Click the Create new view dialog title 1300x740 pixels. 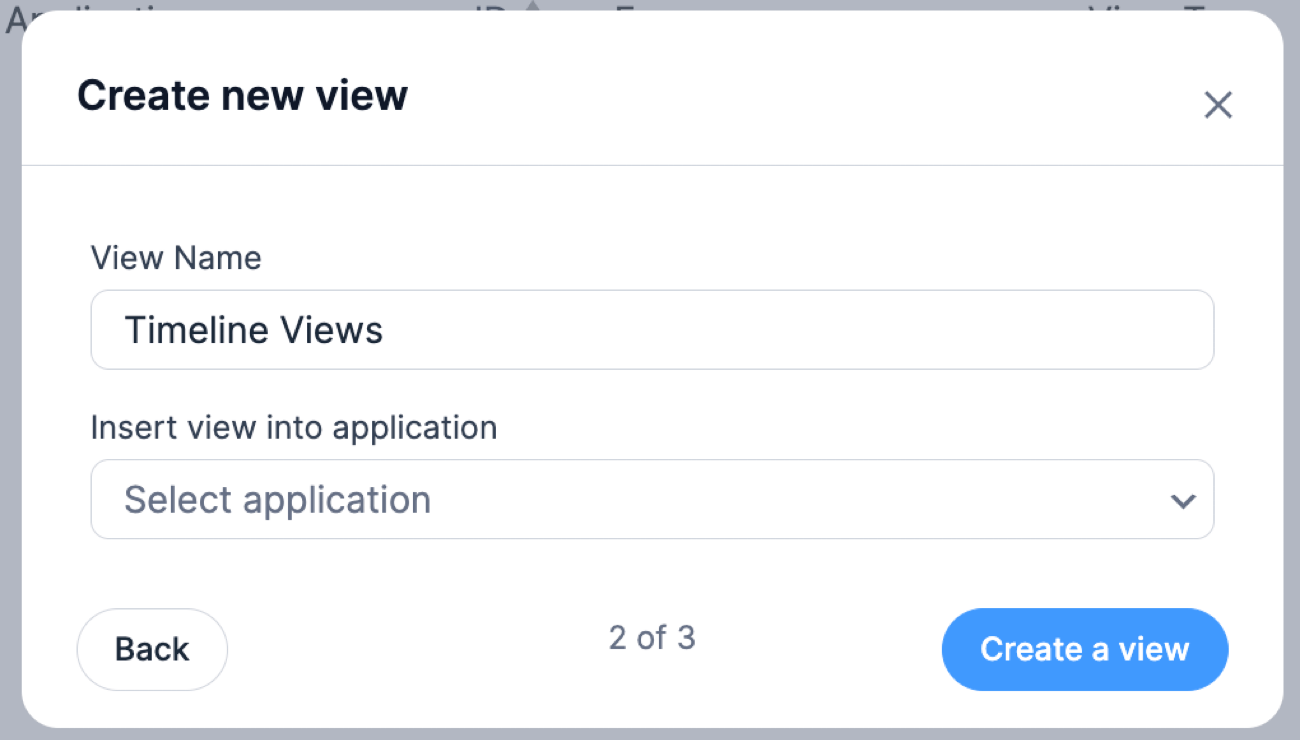242,95
